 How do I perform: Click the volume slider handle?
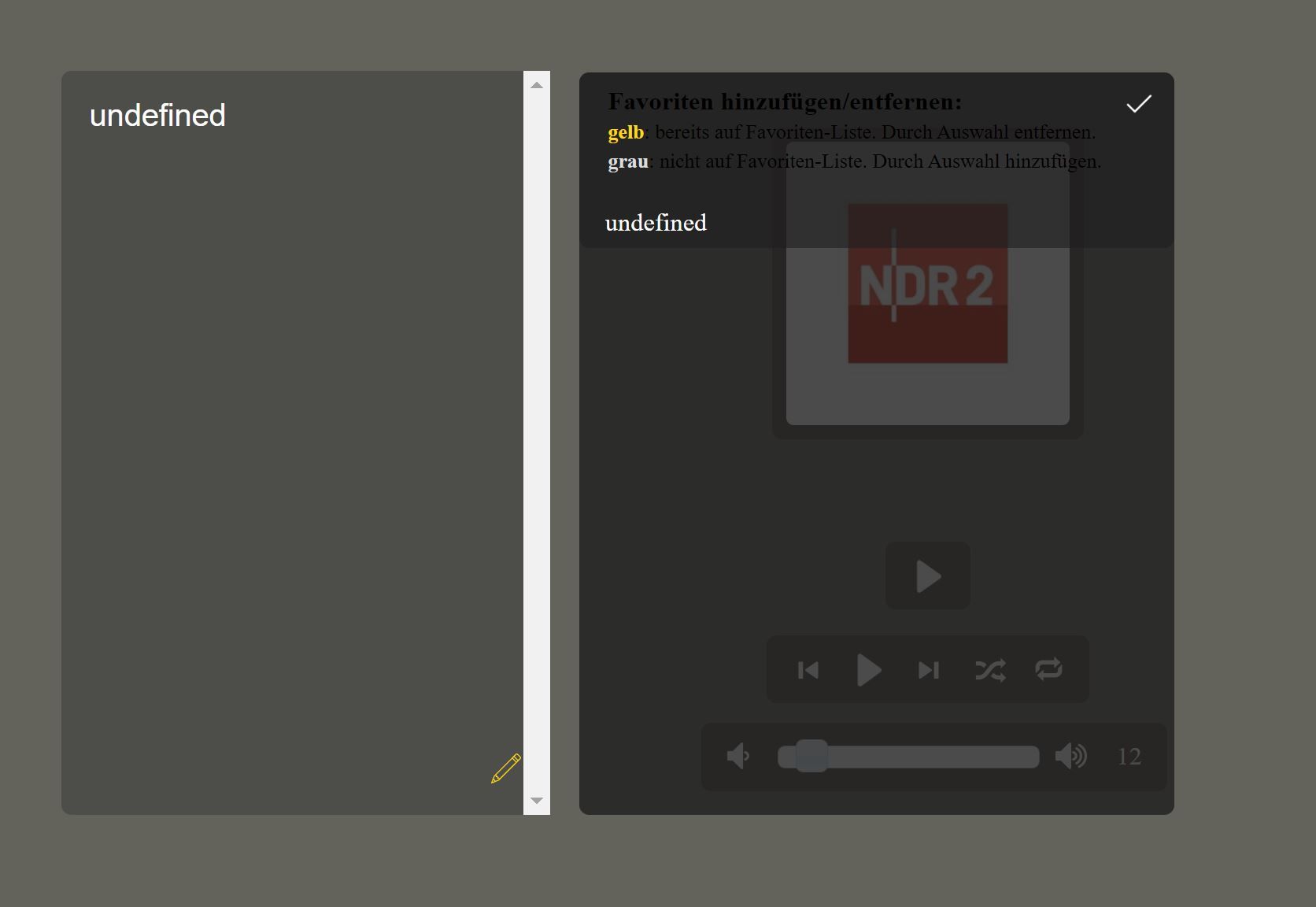pos(811,756)
